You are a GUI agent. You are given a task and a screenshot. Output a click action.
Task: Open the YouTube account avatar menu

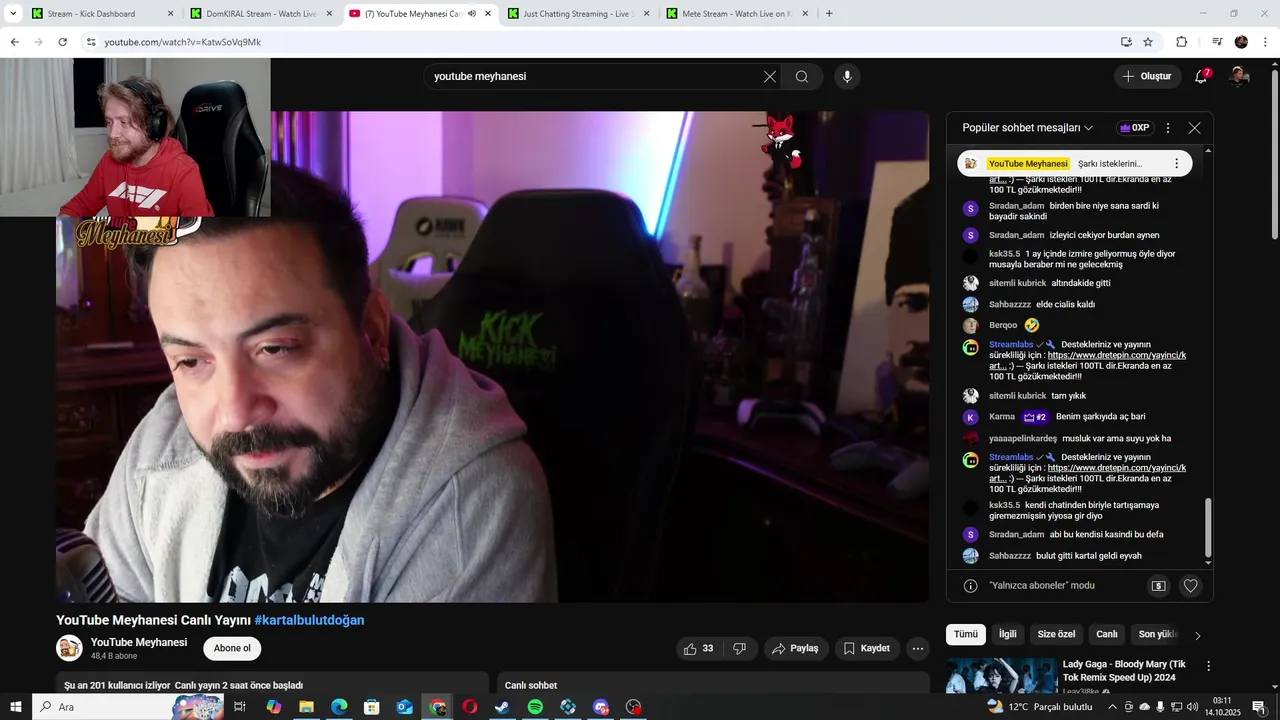pyautogui.click(x=1239, y=76)
